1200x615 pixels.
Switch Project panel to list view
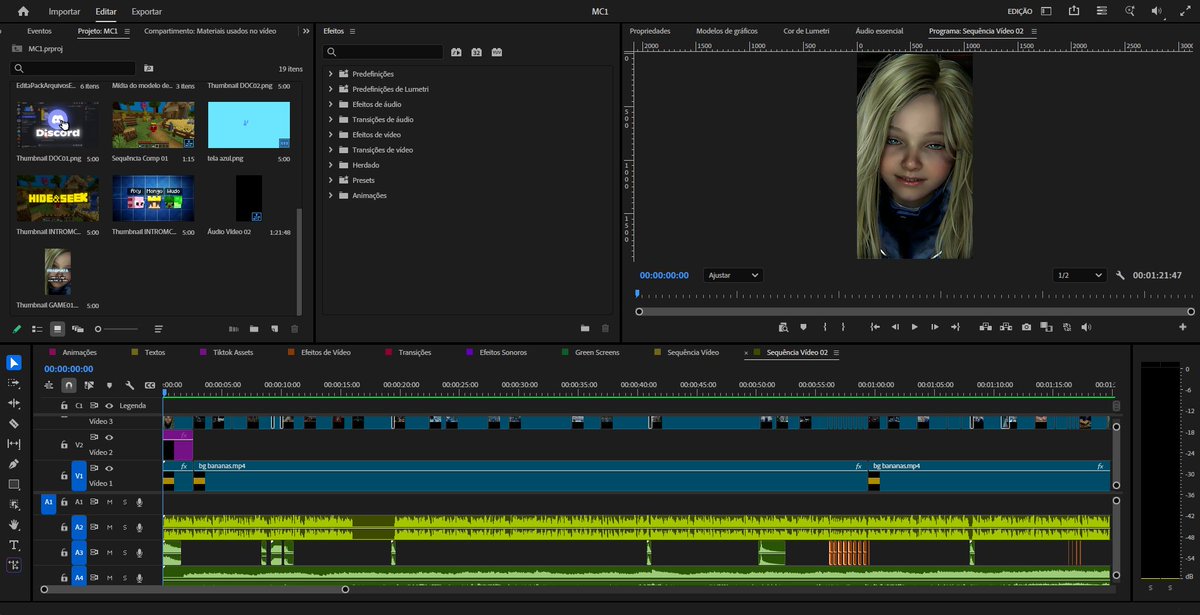tap(37, 328)
